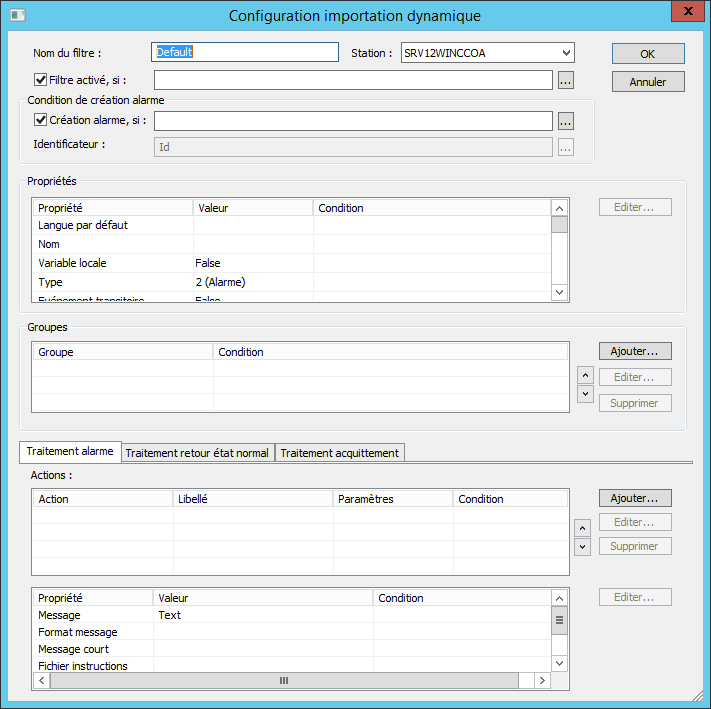The image size is (711, 709).
Task: Click Annuler to cancel the dialog
Action: (x=648, y=82)
